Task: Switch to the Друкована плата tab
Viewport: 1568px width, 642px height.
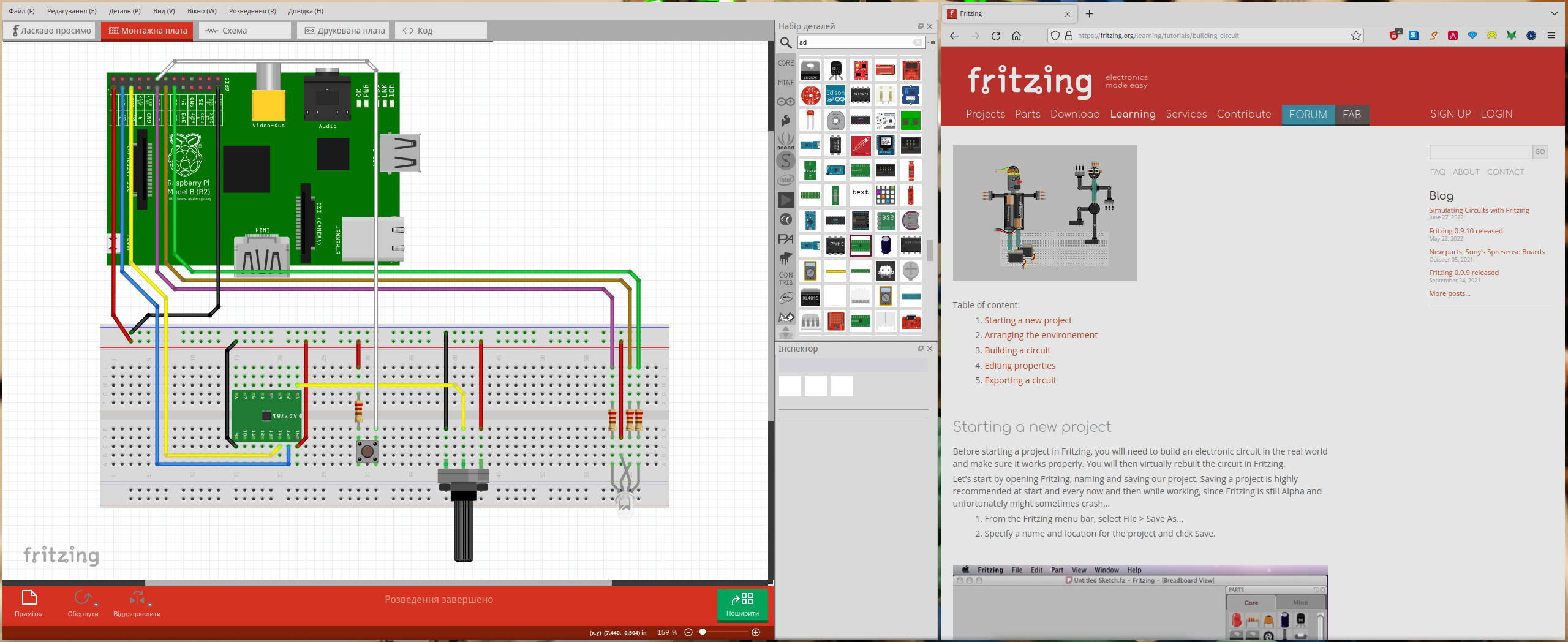Action: tap(343, 31)
